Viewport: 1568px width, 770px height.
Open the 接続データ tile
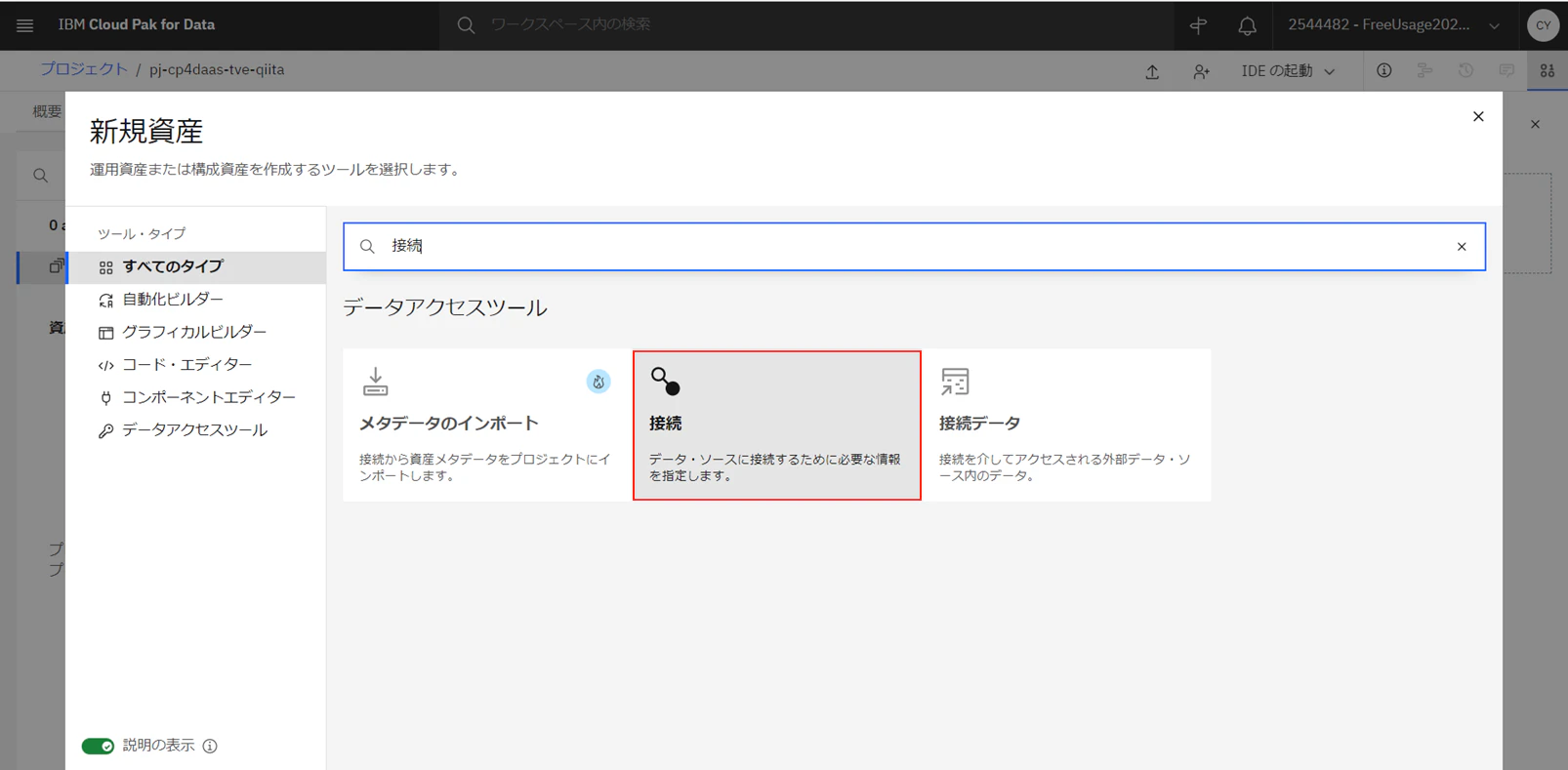point(1067,426)
